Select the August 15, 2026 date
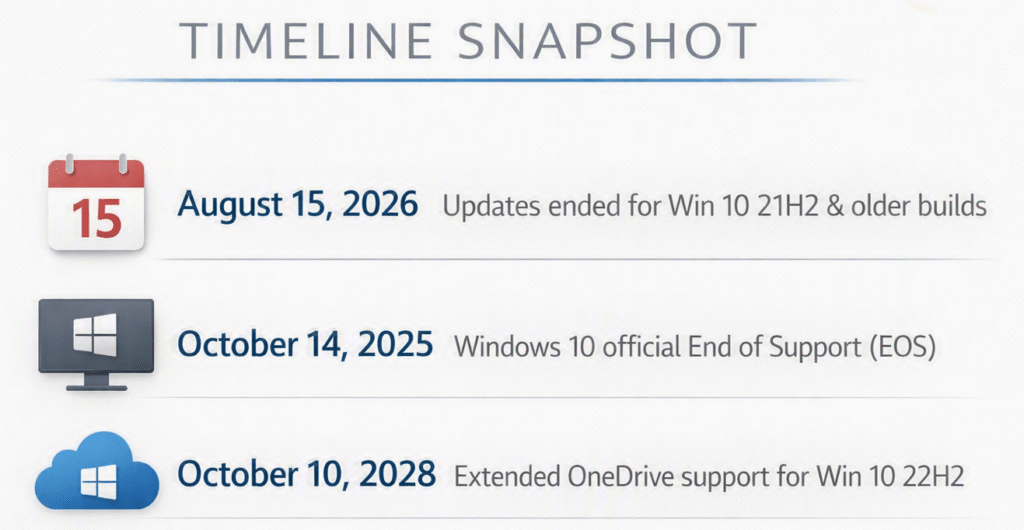Viewport: 1024px width, 530px height. [297, 206]
